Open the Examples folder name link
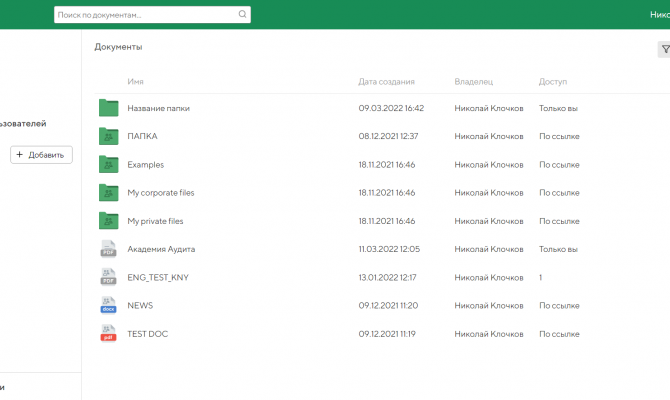 coord(146,165)
